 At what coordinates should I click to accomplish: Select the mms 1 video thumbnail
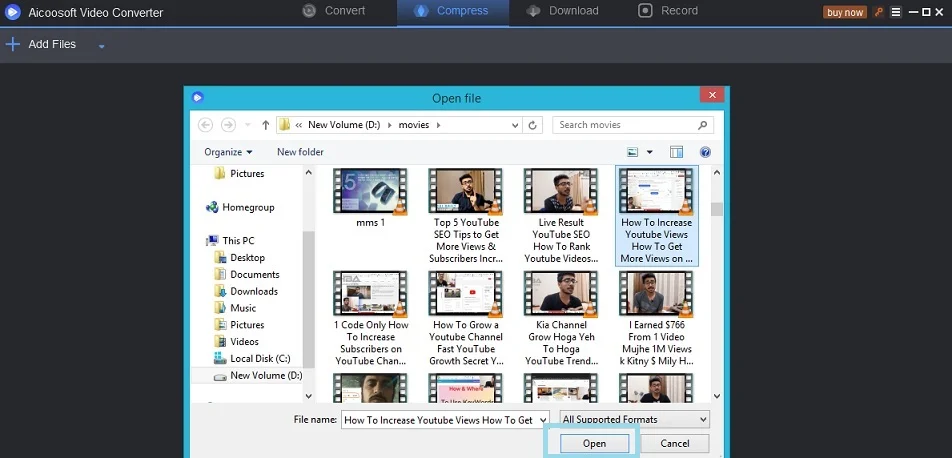[x=370, y=192]
